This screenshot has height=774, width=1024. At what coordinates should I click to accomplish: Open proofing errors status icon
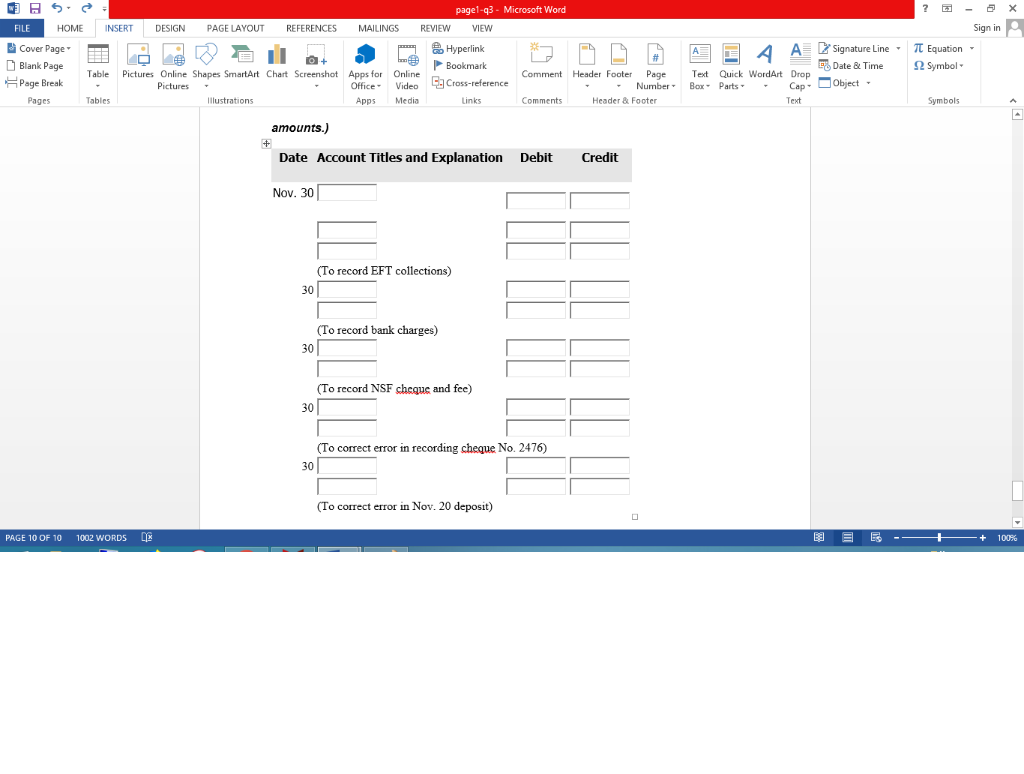(x=147, y=537)
